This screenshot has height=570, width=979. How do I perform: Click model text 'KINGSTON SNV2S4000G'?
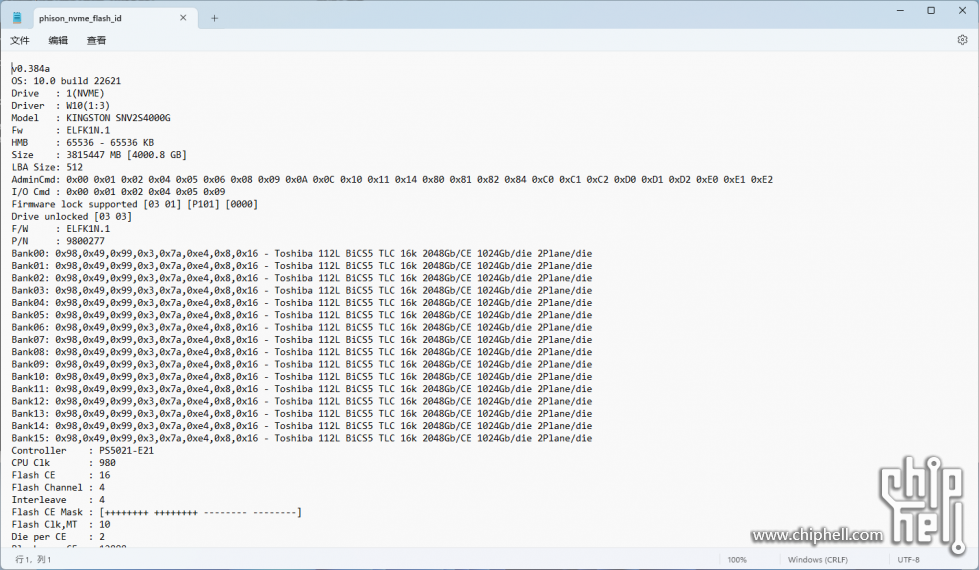click(x=118, y=118)
